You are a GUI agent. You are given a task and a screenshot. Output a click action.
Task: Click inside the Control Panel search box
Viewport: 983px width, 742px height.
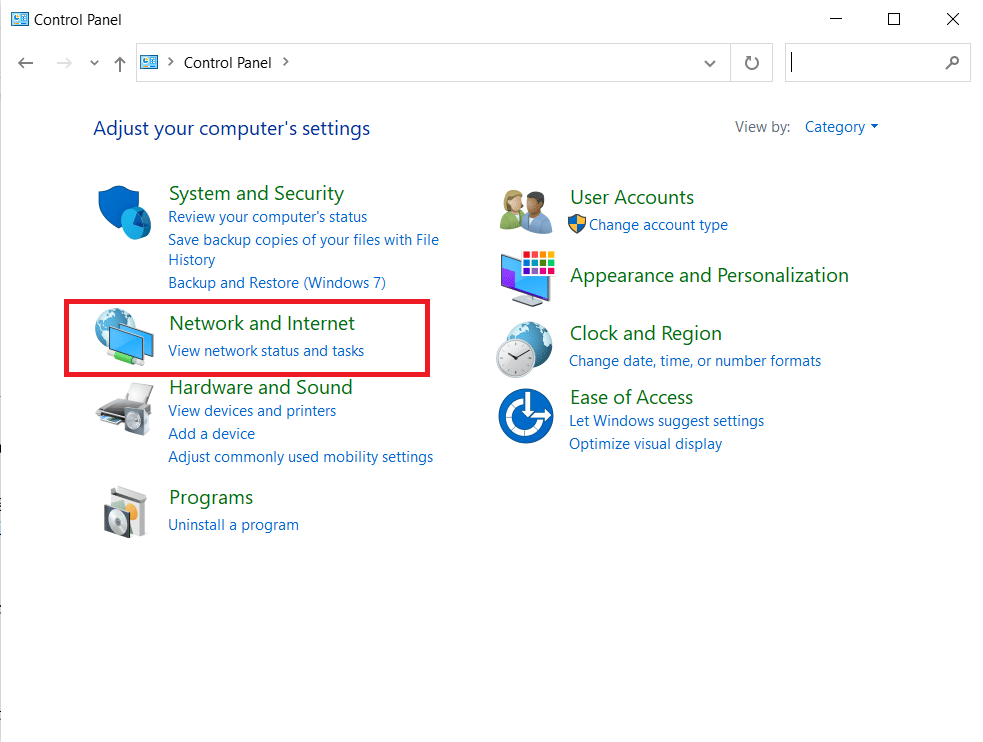(865, 63)
